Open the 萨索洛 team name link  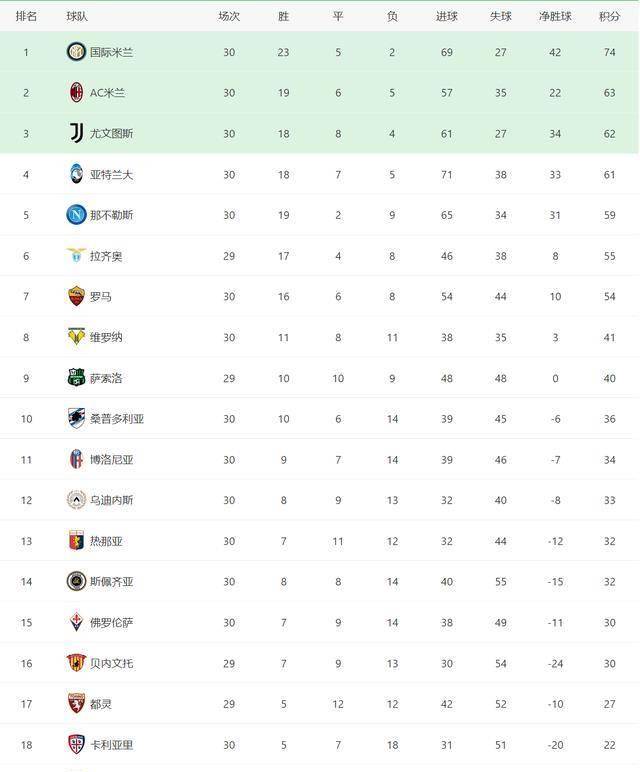106,378
